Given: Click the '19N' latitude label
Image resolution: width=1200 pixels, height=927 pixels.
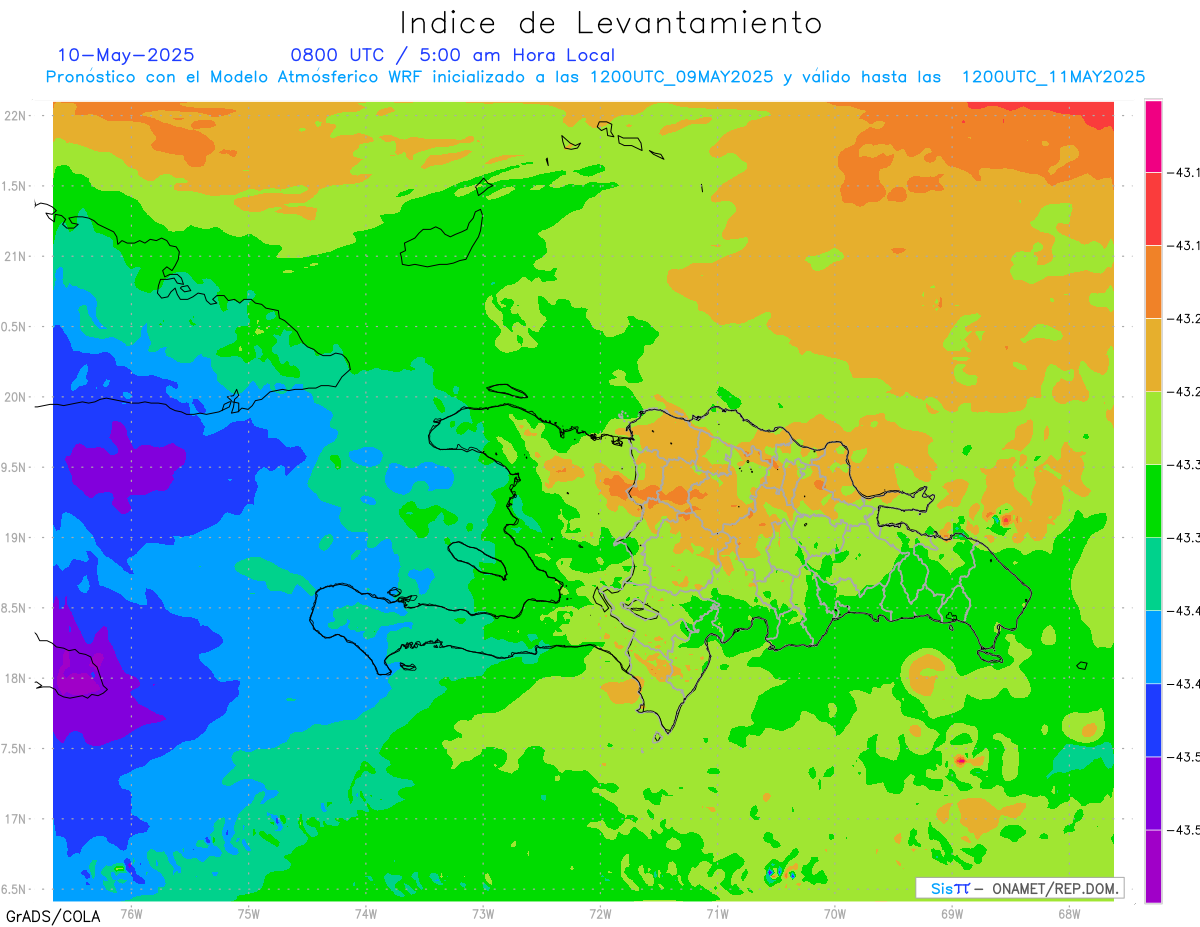Looking at the screenshot, I should click(x=15, y=538).
